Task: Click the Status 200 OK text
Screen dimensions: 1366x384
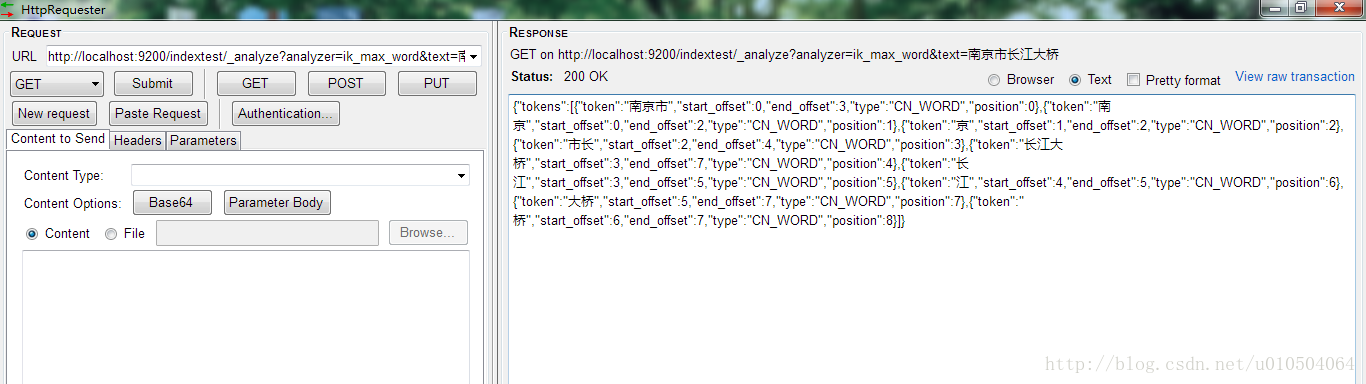Action: (559, 77)
